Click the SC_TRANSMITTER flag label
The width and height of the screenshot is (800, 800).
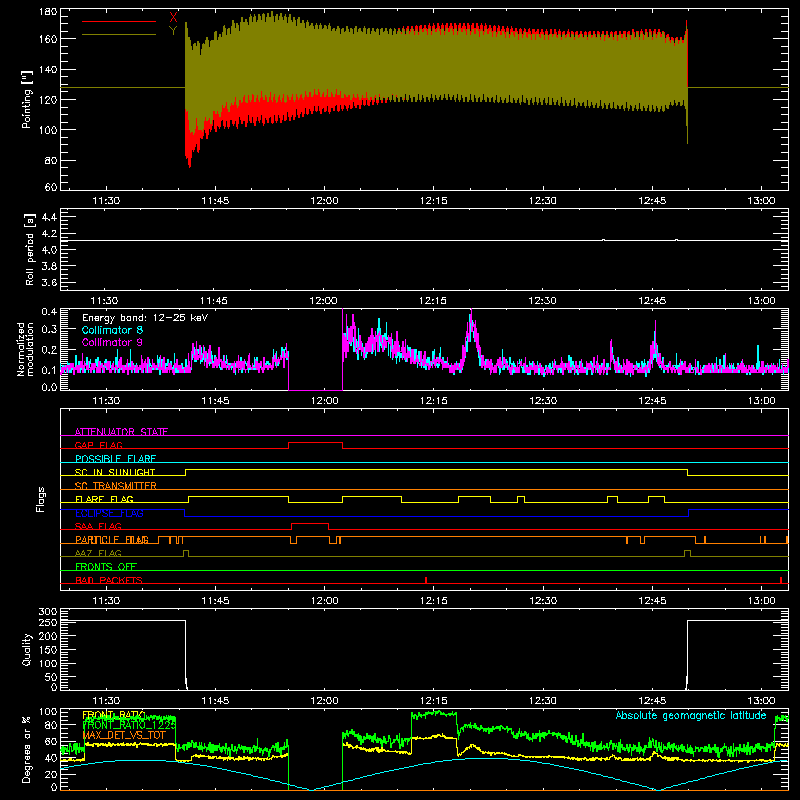click(116, 486)
